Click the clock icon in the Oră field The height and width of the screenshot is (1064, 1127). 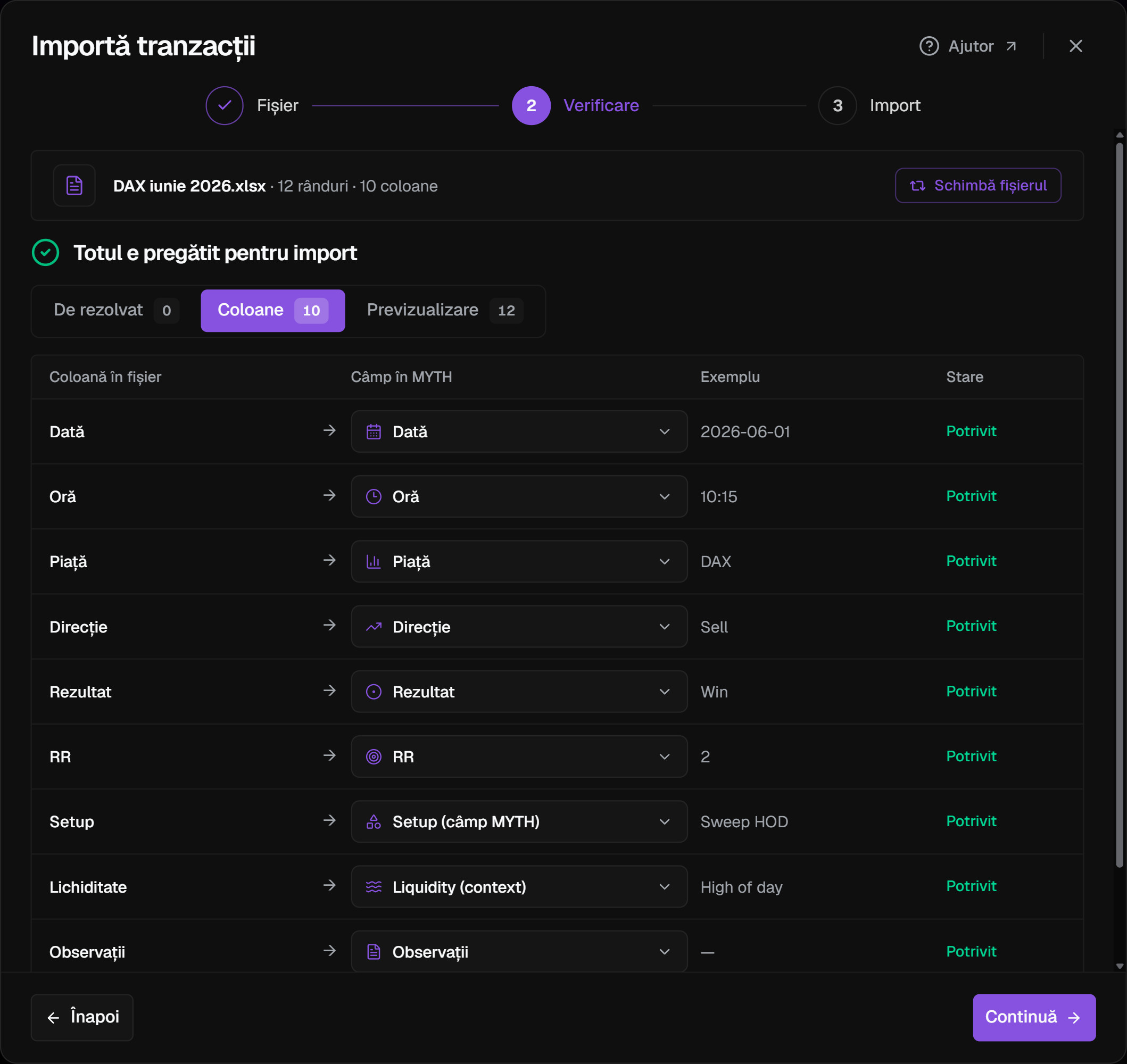373,496
